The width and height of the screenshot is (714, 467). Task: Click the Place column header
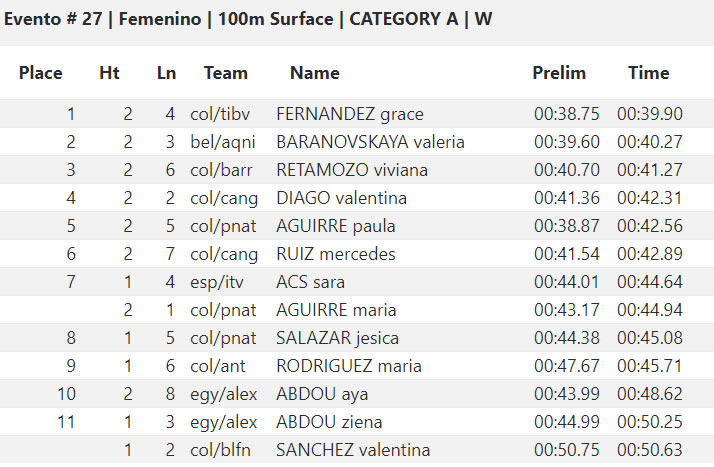point(41,73)
